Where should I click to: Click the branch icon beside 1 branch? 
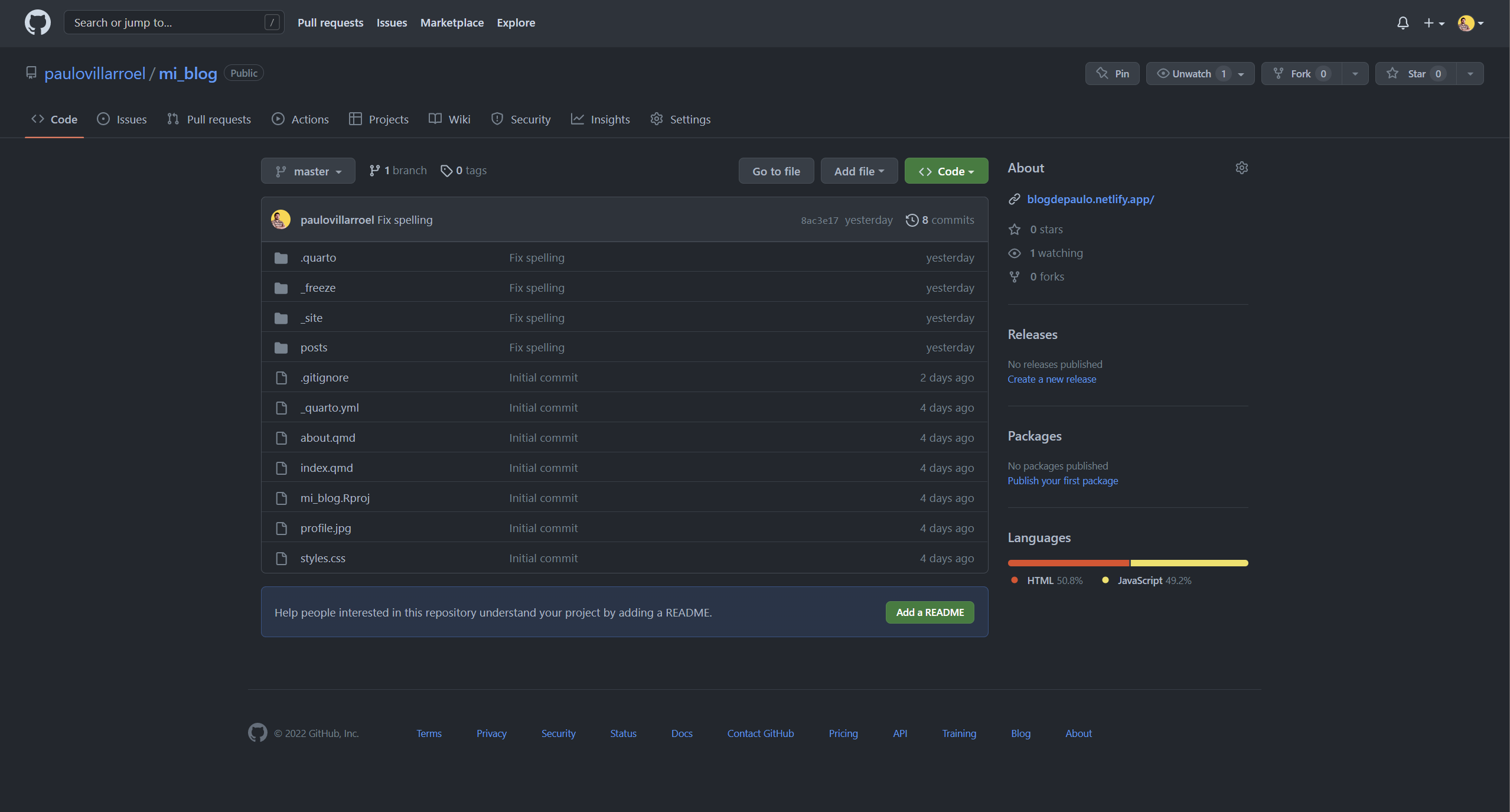click(x=374, y=171)
